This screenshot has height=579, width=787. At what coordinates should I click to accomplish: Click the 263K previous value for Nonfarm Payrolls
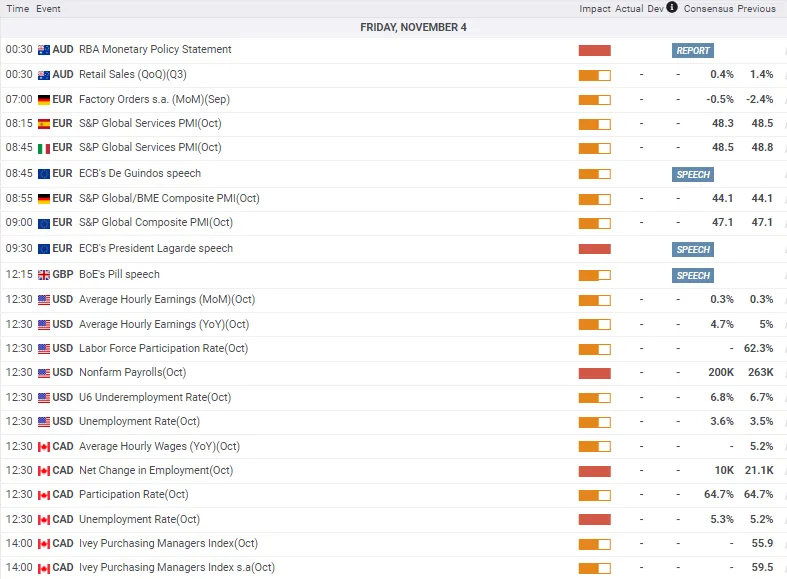(760, 372)
